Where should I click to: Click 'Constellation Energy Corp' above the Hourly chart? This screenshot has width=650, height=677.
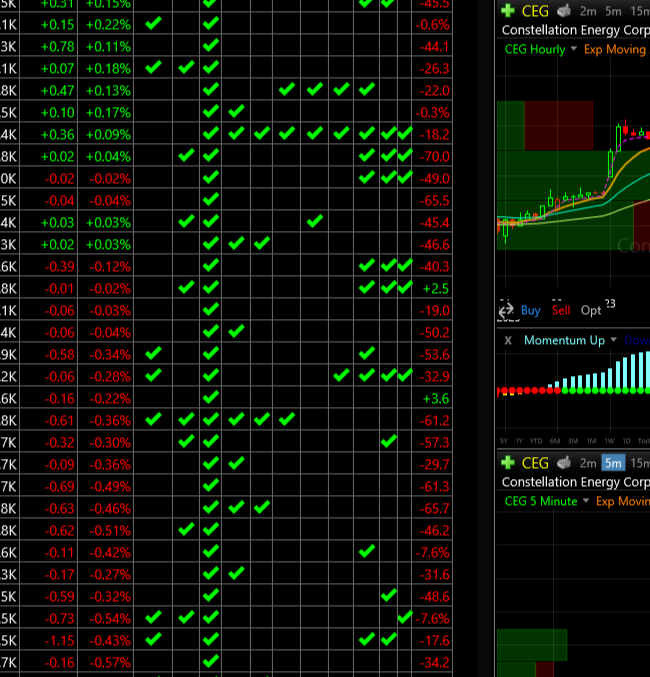click(576, 30)
